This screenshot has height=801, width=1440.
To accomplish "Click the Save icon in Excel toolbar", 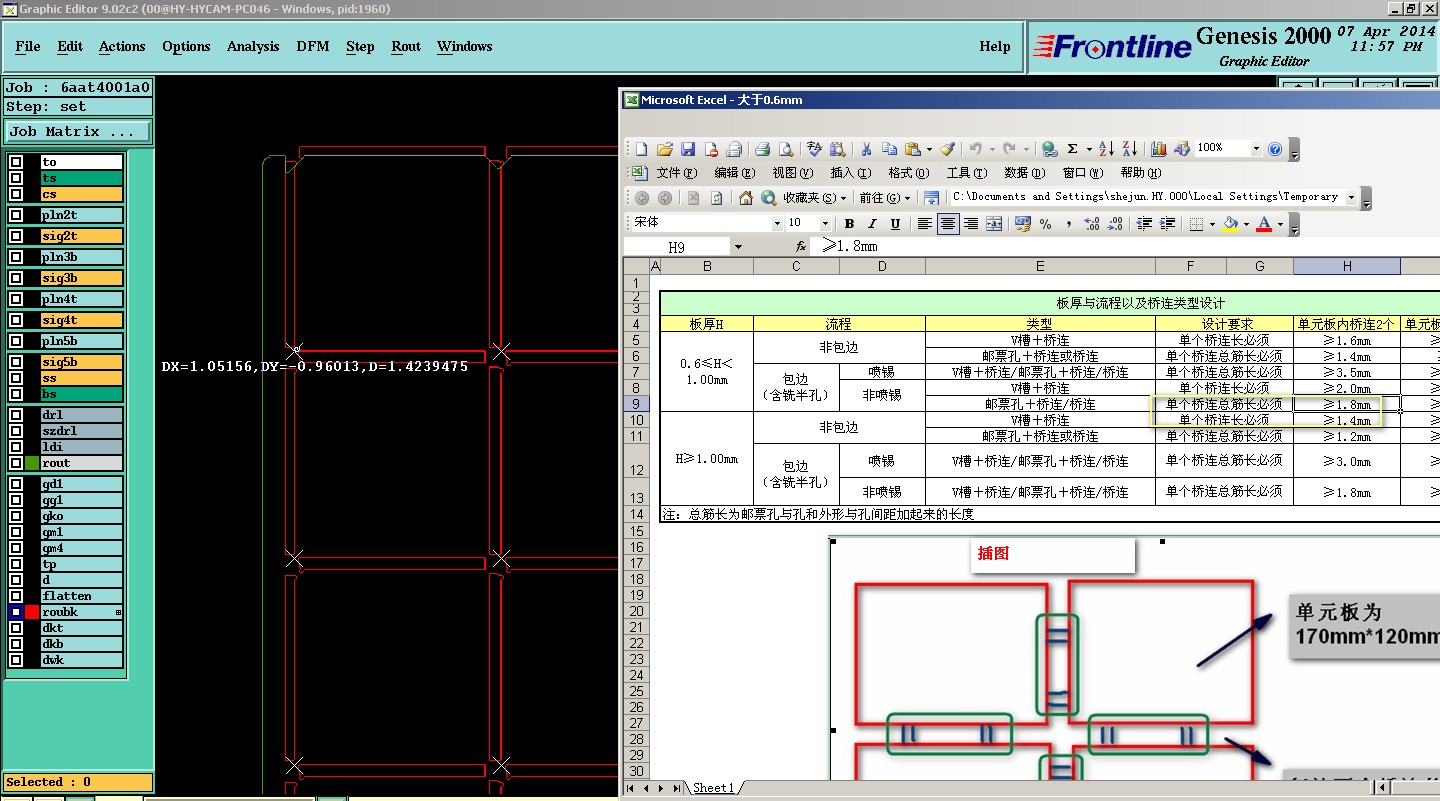I will pyautogui.click(x=688, y=149).
